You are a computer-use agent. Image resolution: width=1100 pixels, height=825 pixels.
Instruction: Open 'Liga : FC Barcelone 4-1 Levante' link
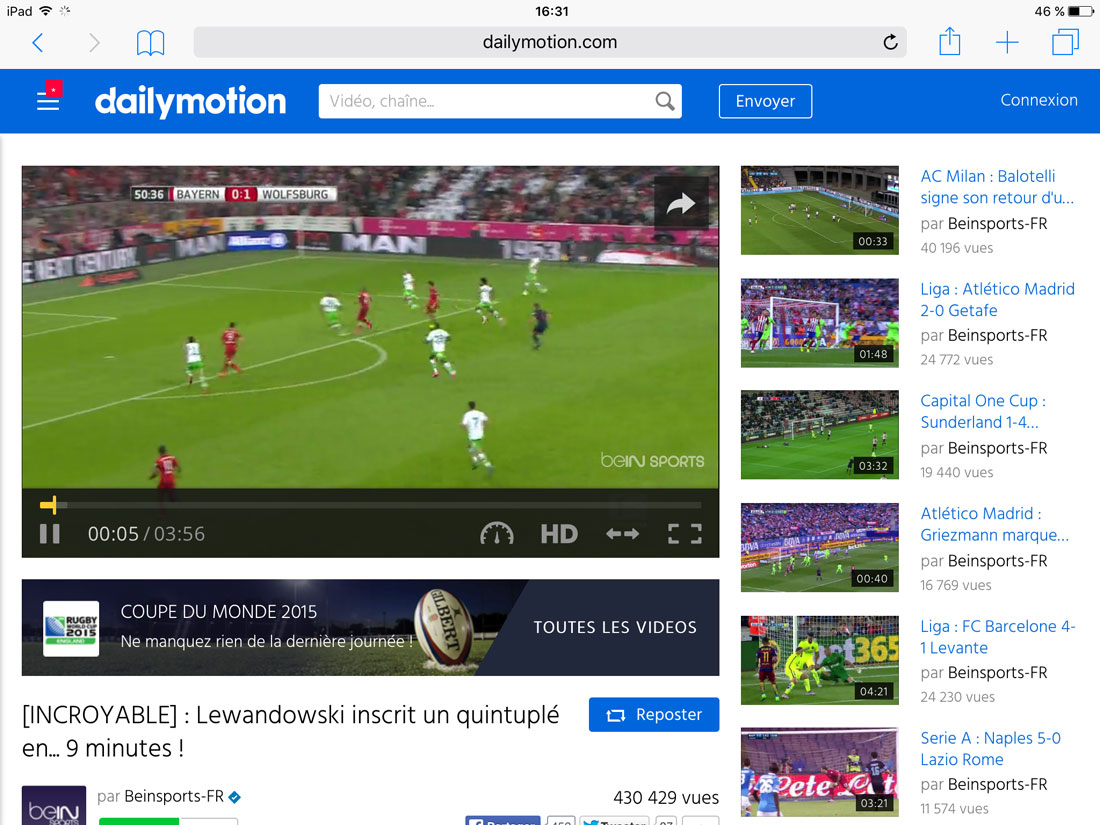(998, 637)
